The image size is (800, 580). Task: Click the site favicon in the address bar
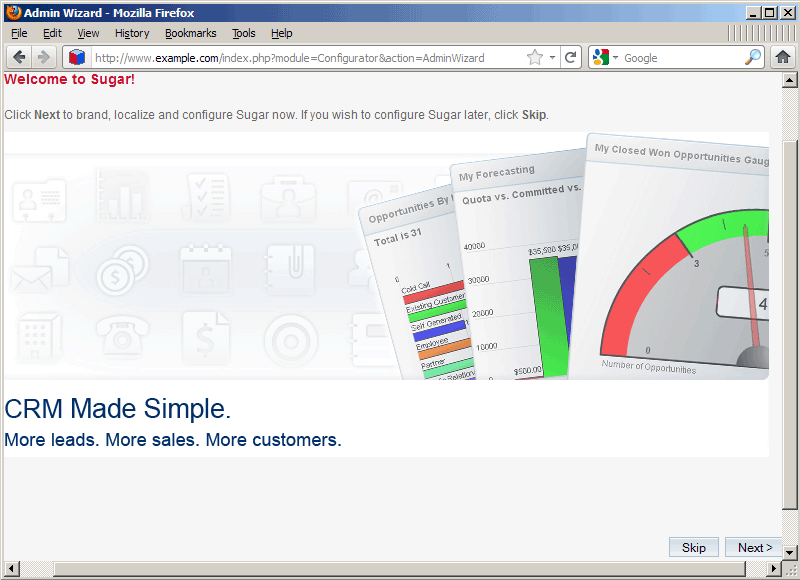click(77, 57)
